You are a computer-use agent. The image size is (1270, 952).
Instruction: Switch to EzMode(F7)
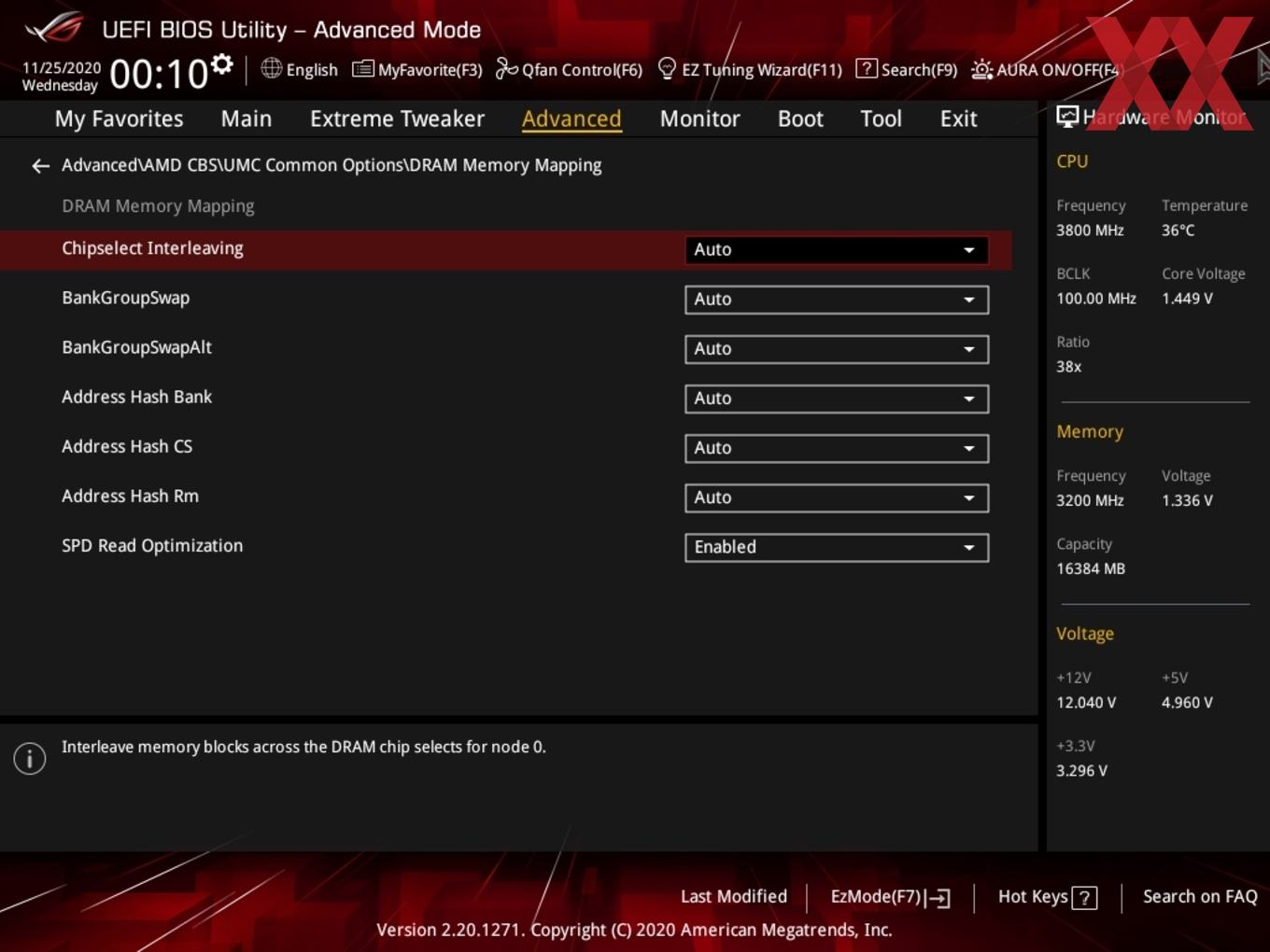[x=890, y=897]
